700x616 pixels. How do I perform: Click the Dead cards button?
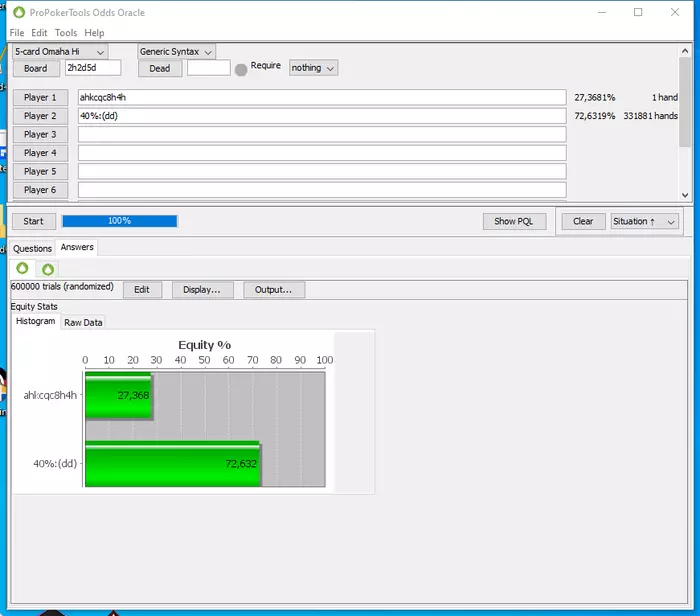(x=160, y=68)
